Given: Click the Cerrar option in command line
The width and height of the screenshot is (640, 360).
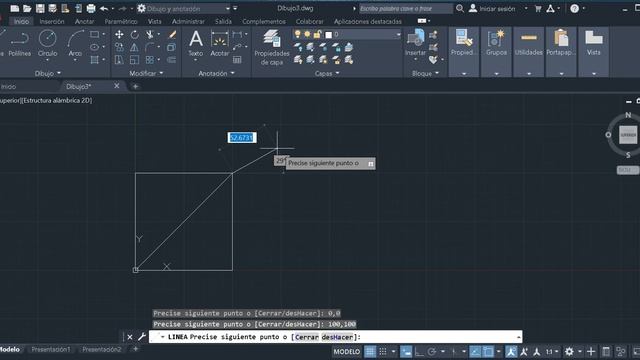Looking at the screenshot, I should tap(306, 337).
